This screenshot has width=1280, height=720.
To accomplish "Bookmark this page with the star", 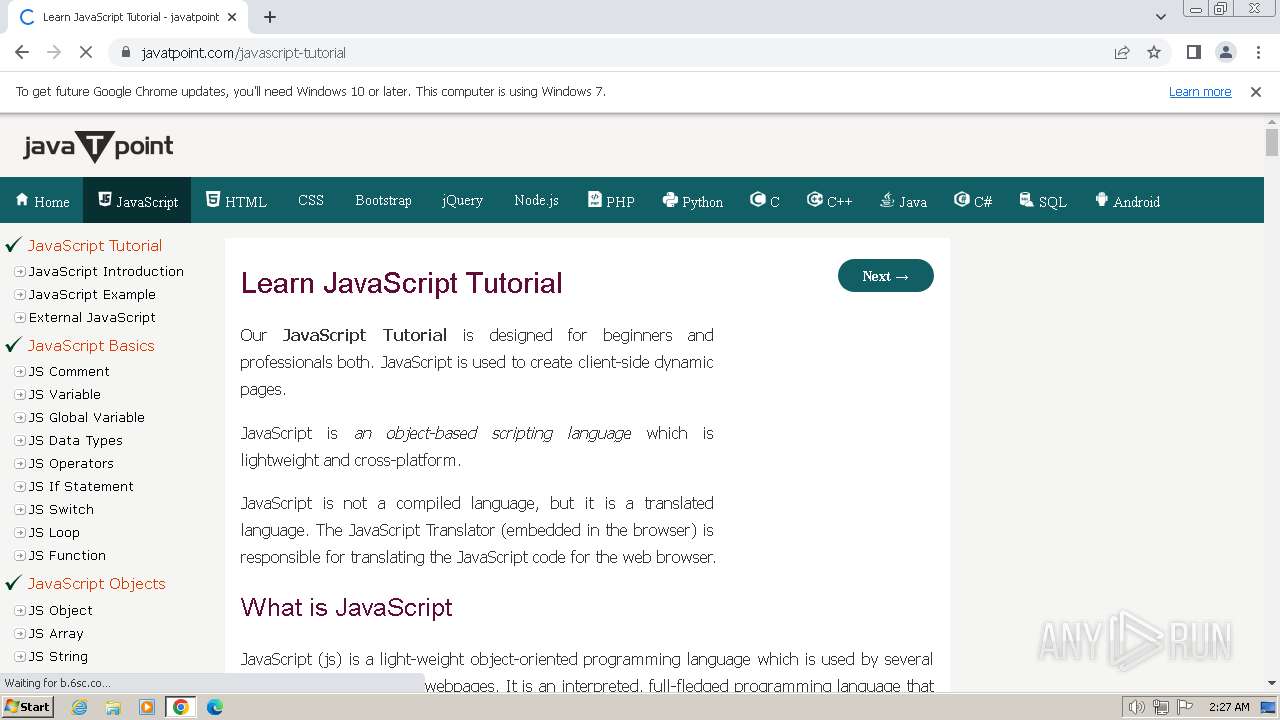I will [x=1154, y=52].
